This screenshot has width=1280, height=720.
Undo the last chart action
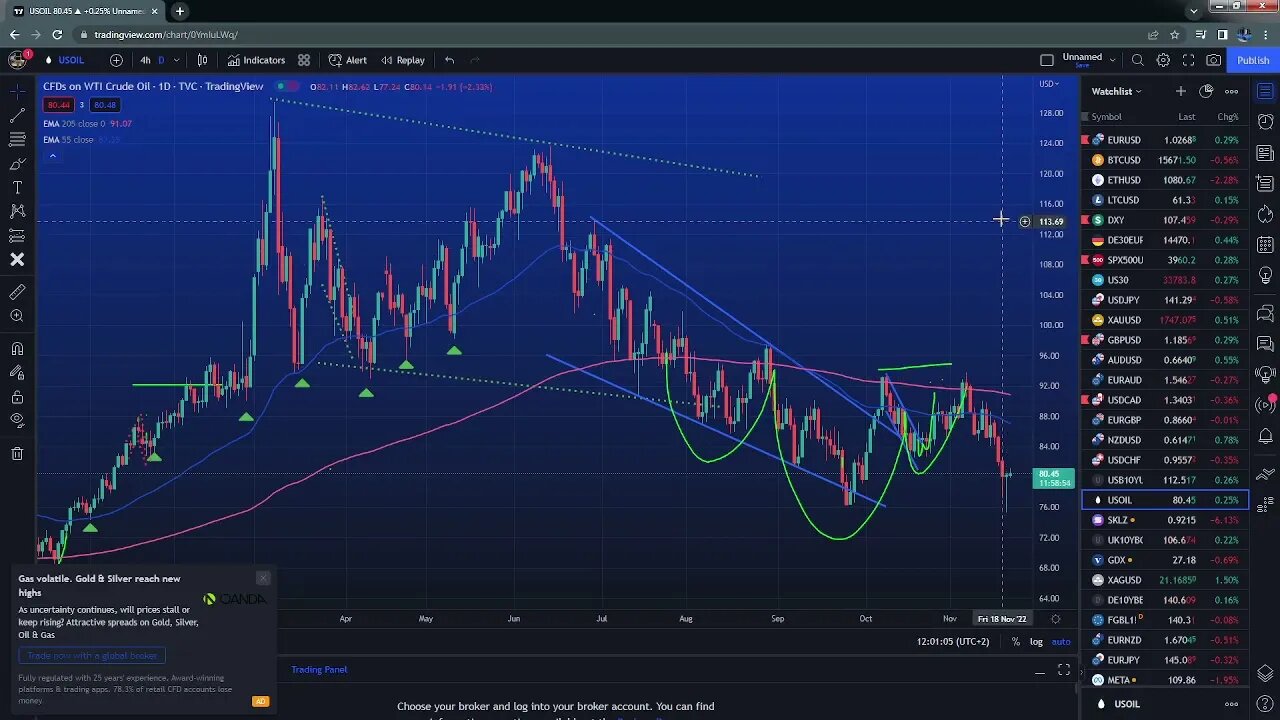pyautogui.click(x=449, y=60)
